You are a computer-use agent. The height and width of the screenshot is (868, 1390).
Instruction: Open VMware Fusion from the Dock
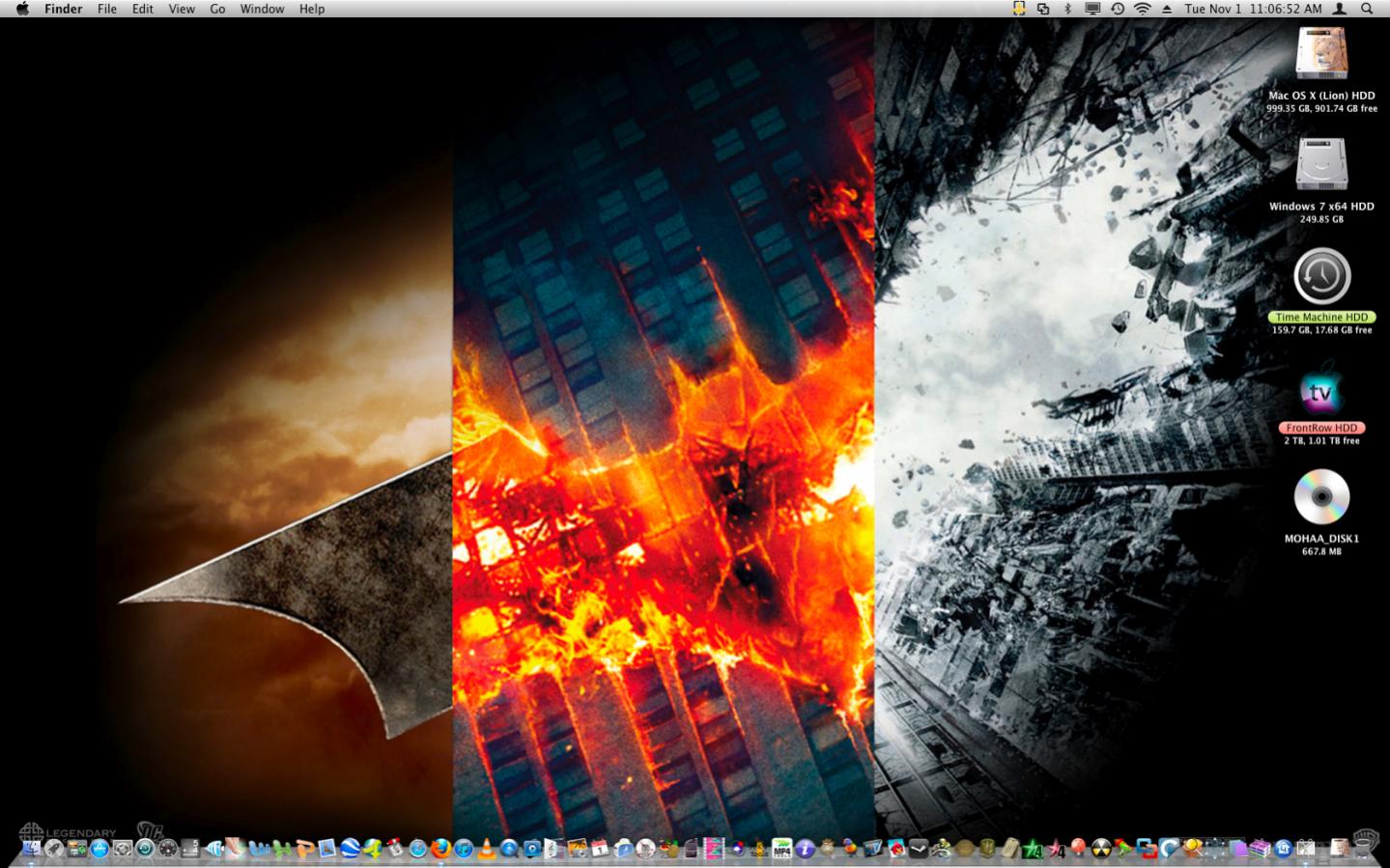pos(1147,849)
